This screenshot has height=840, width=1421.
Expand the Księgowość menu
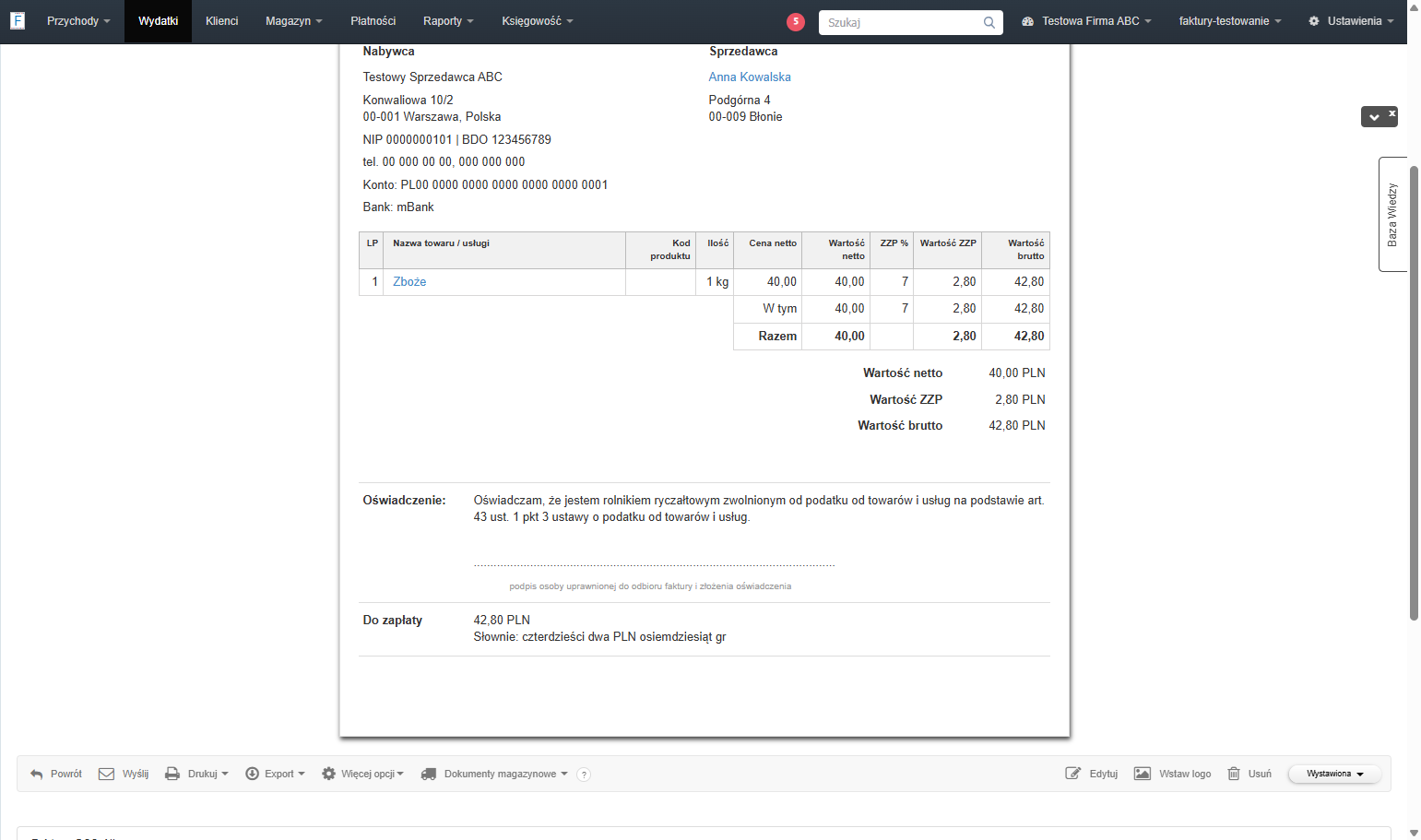pyautogui.click(x=538, y=21)
